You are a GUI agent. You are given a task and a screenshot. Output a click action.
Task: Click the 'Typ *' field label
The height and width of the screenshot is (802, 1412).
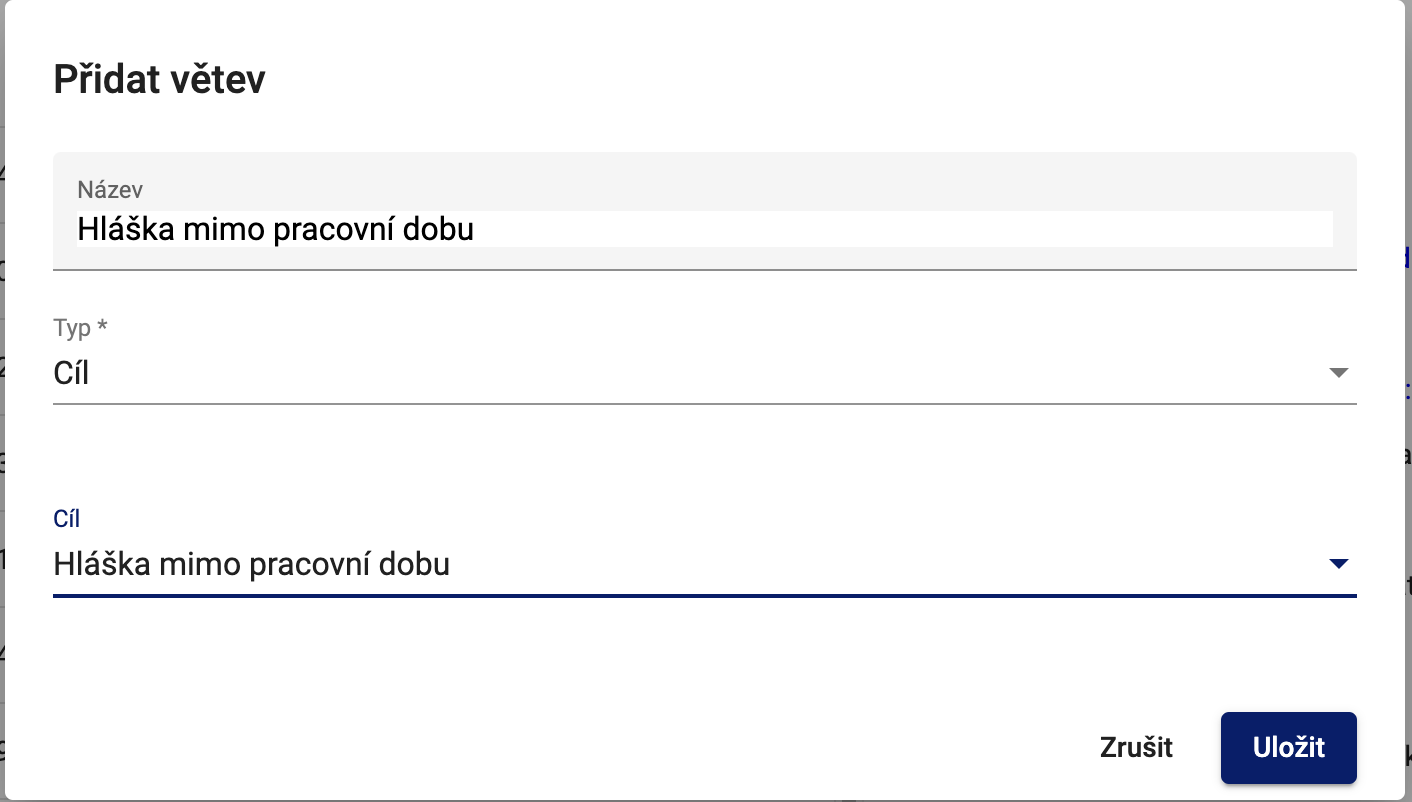pyautogui.click(x=80, y=328)
